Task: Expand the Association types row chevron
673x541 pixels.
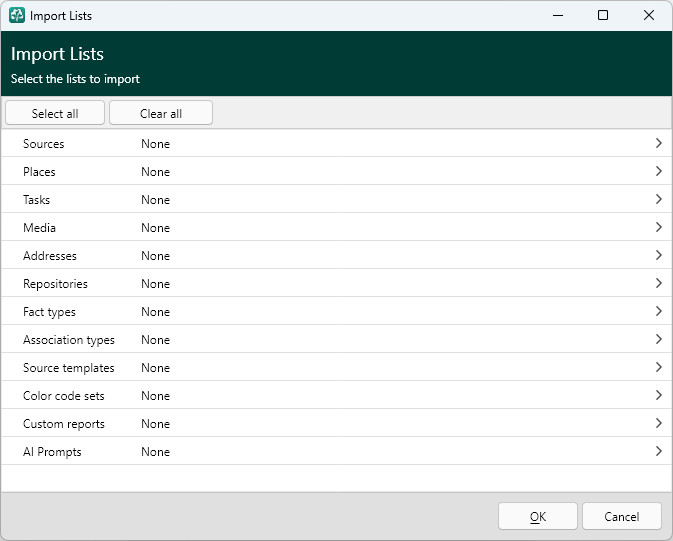Action: (659, 339)
